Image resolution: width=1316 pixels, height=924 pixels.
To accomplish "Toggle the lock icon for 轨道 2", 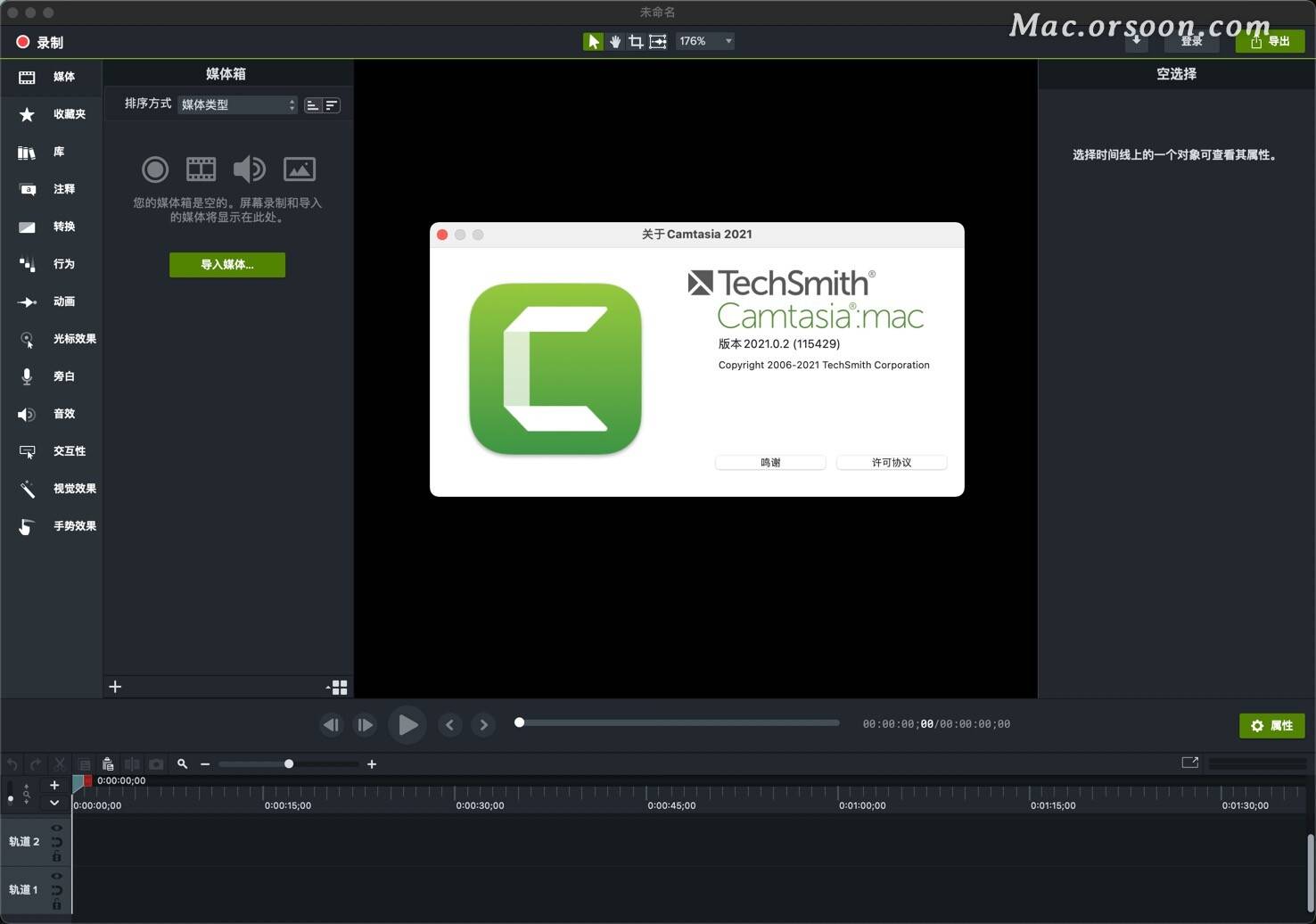I will click(56, 857).
